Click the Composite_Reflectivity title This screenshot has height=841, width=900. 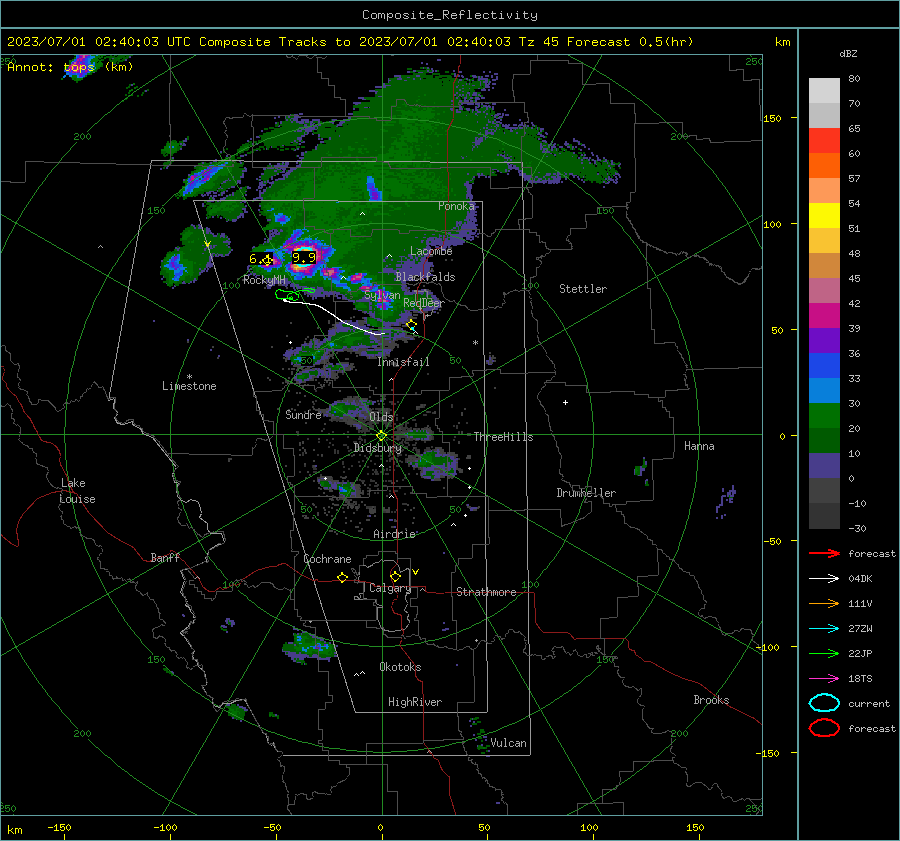click(x=449, y=15)
